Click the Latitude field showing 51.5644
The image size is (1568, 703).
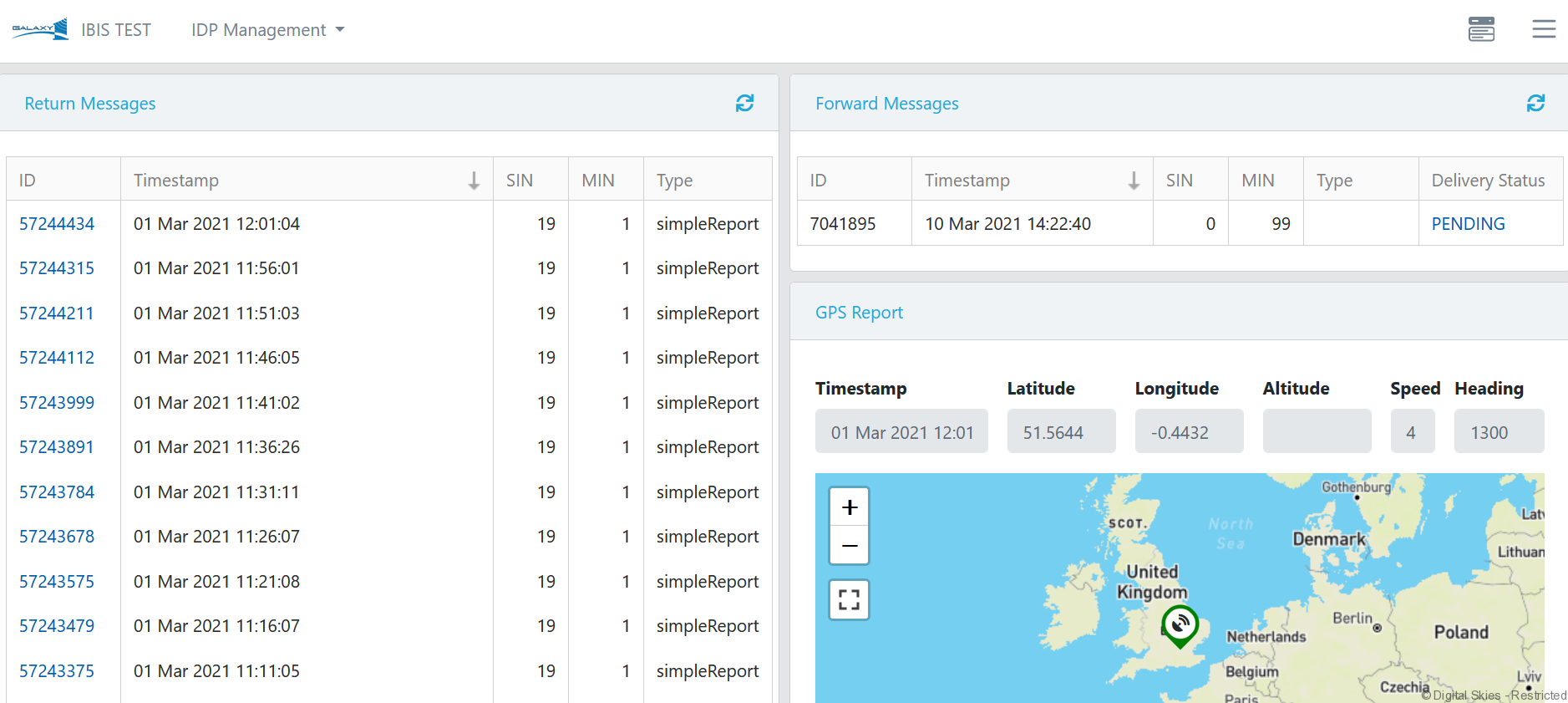coord(1061,432)
